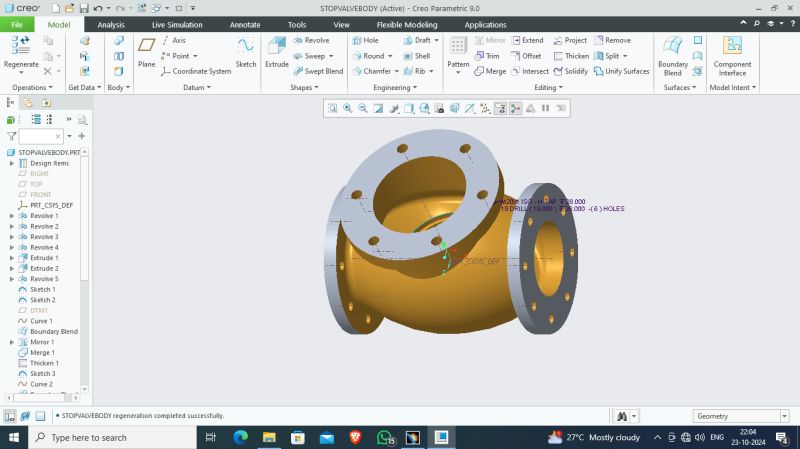
Task: Click the Project editing tool
Action: pos(570,40)
